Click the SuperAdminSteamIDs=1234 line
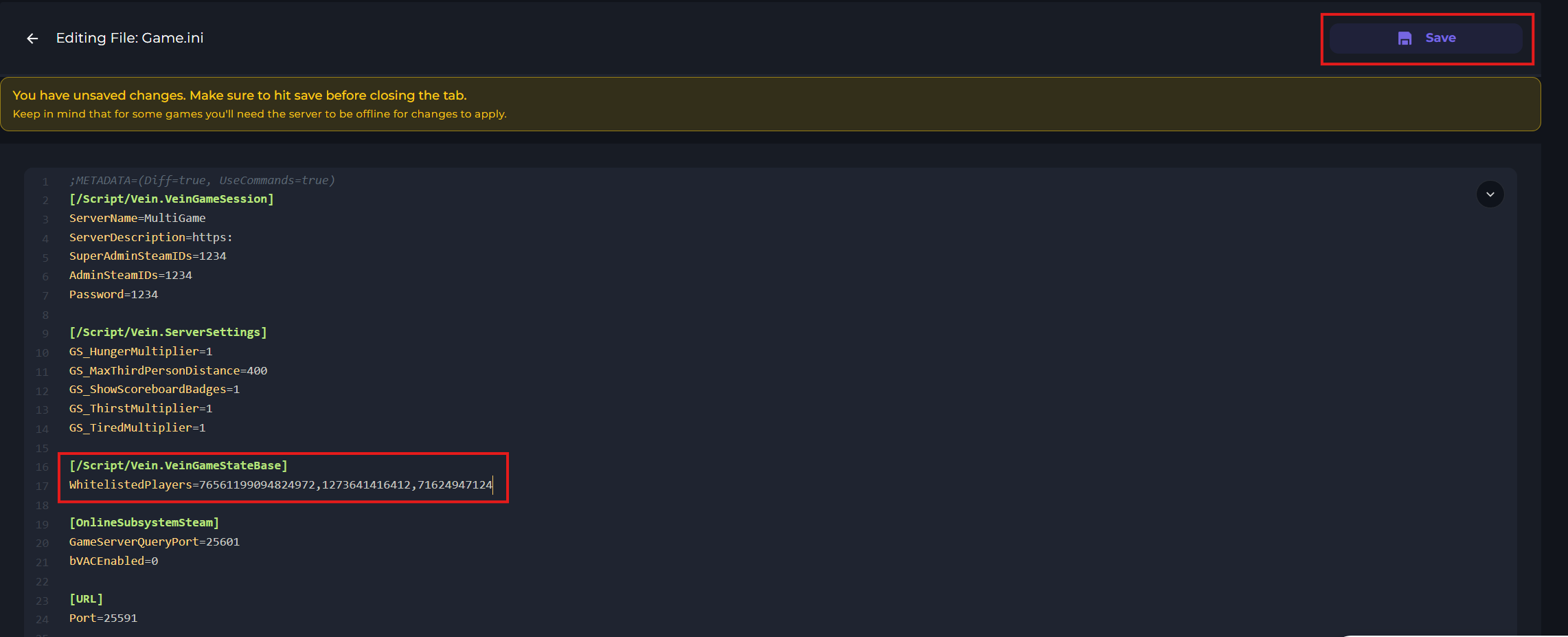This screenshot has width=1568, height=637. tap(148, 256)
